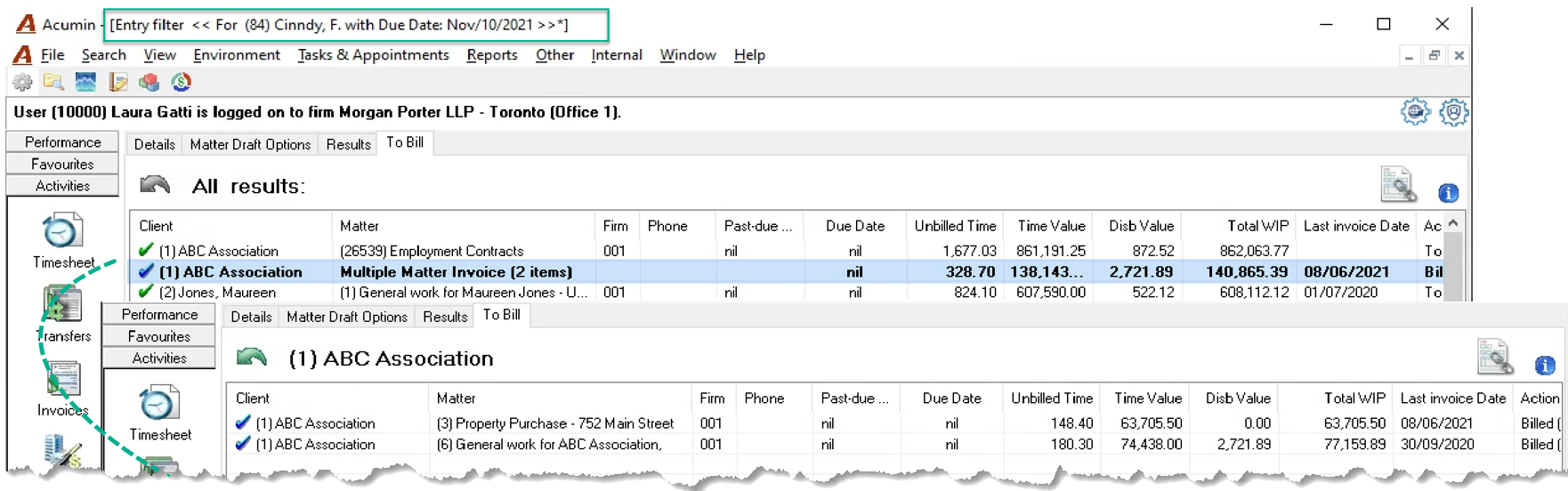Image resolution: width=1568 pixels, height=491 pixels.
Task: Click scroll-up arrow of All results table
Action: click(1453, 223)
